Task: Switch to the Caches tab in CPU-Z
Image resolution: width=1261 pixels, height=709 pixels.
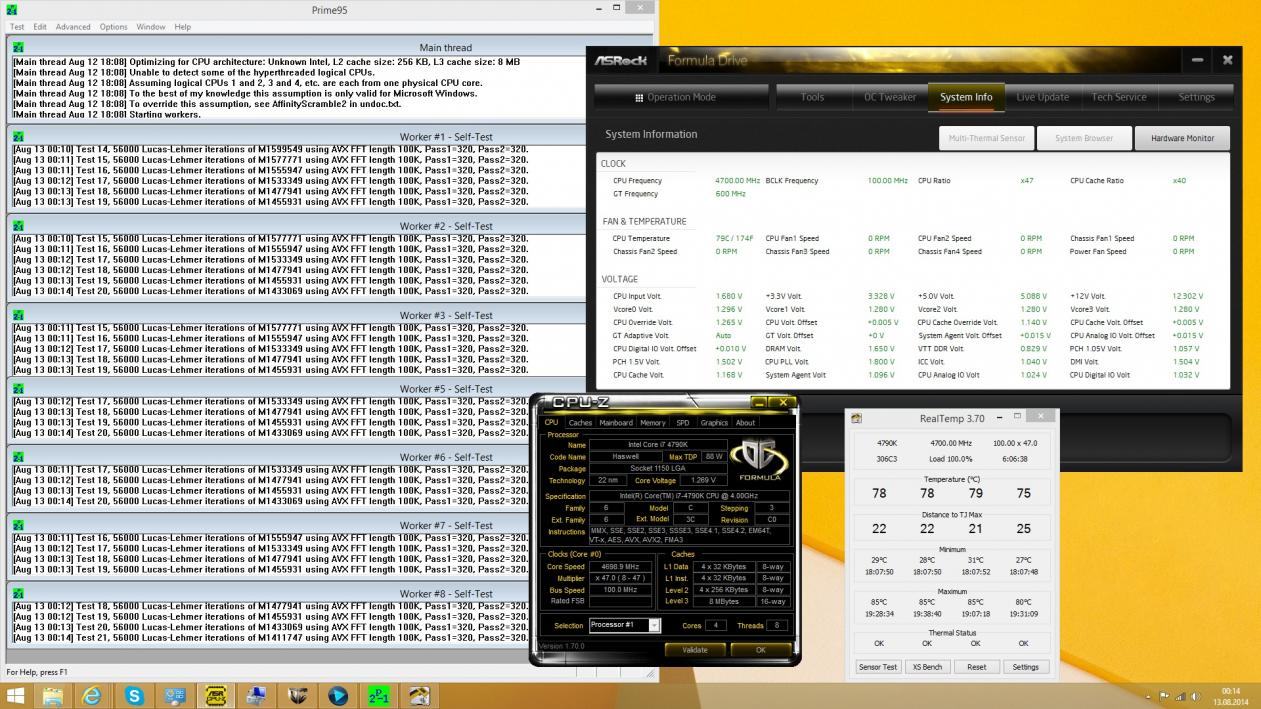Action: point(580,423)
